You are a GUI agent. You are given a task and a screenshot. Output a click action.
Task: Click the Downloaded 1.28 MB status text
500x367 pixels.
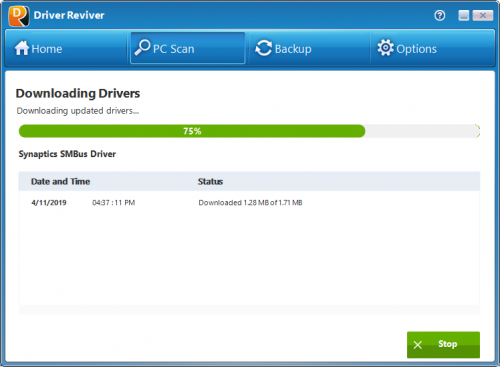(x=250, y=203)
